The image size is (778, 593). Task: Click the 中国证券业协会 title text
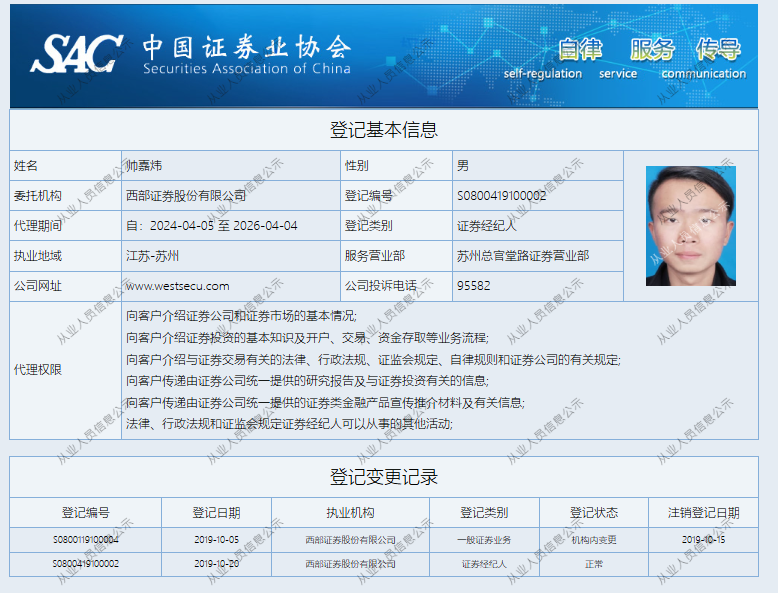click(246, 46)
